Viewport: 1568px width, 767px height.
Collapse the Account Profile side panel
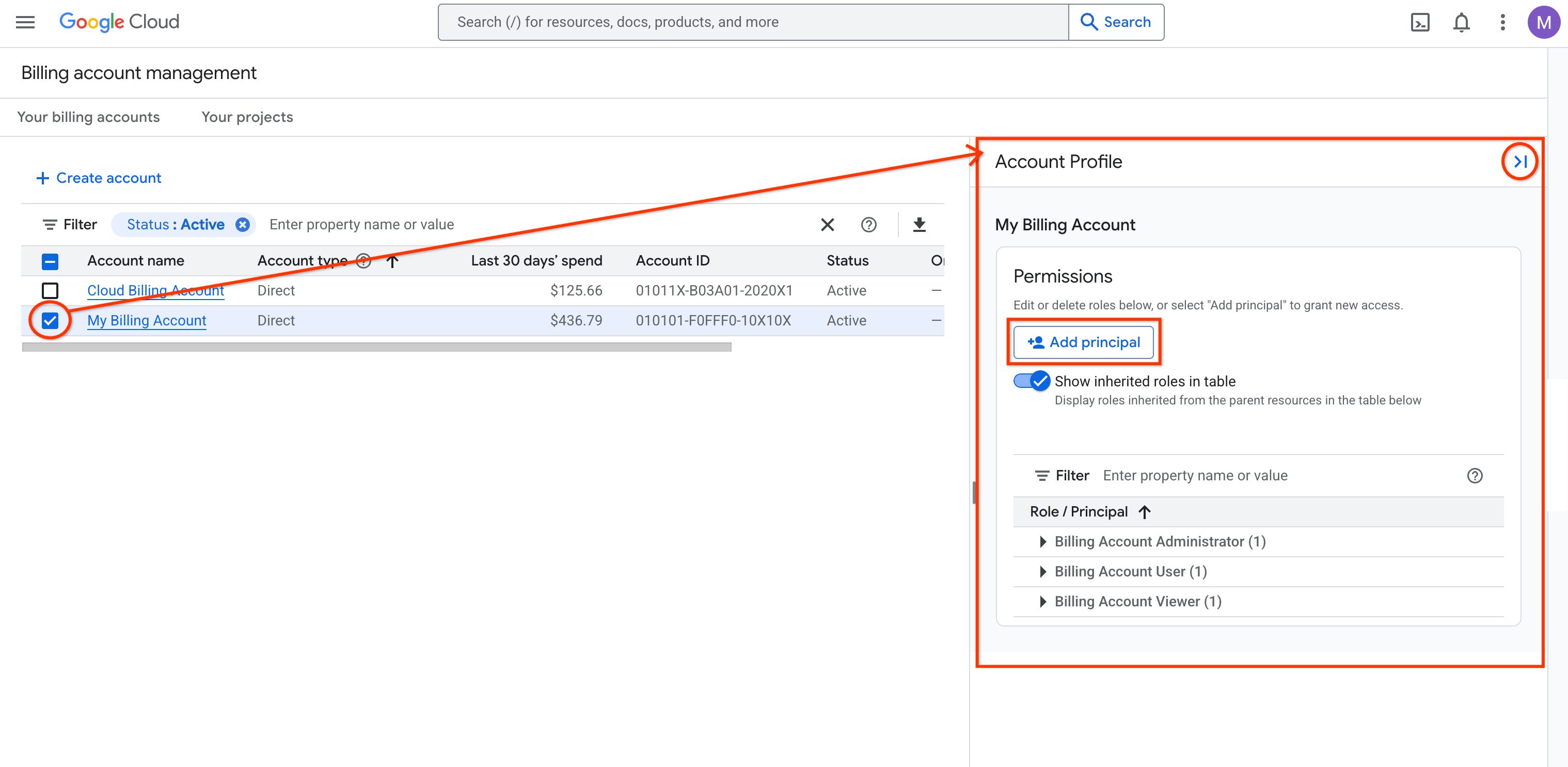point(1520,161)
